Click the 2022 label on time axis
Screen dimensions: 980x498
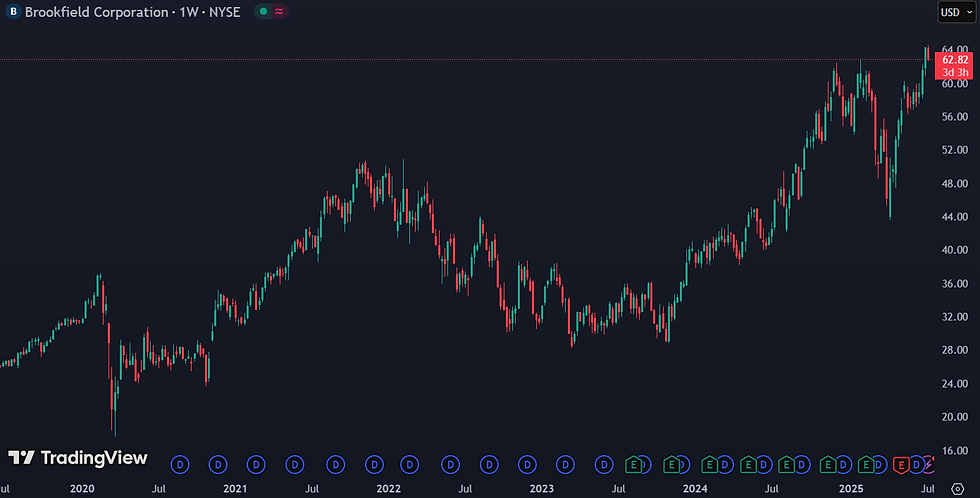[388, 489]
